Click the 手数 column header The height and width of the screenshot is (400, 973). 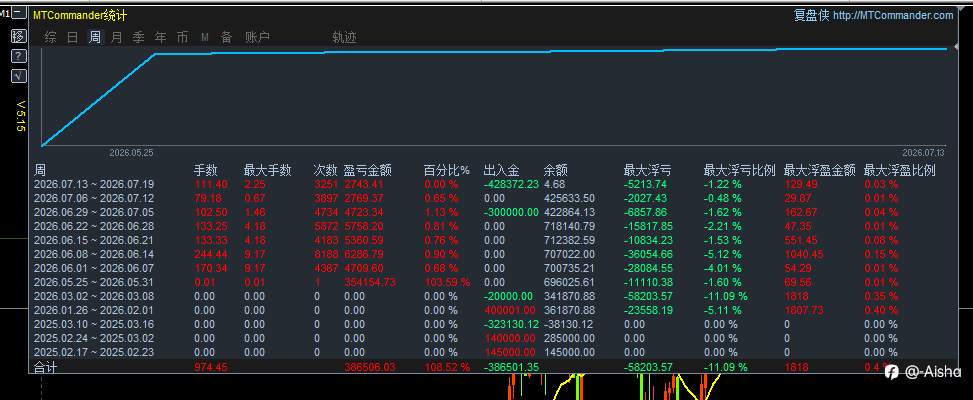206,171
